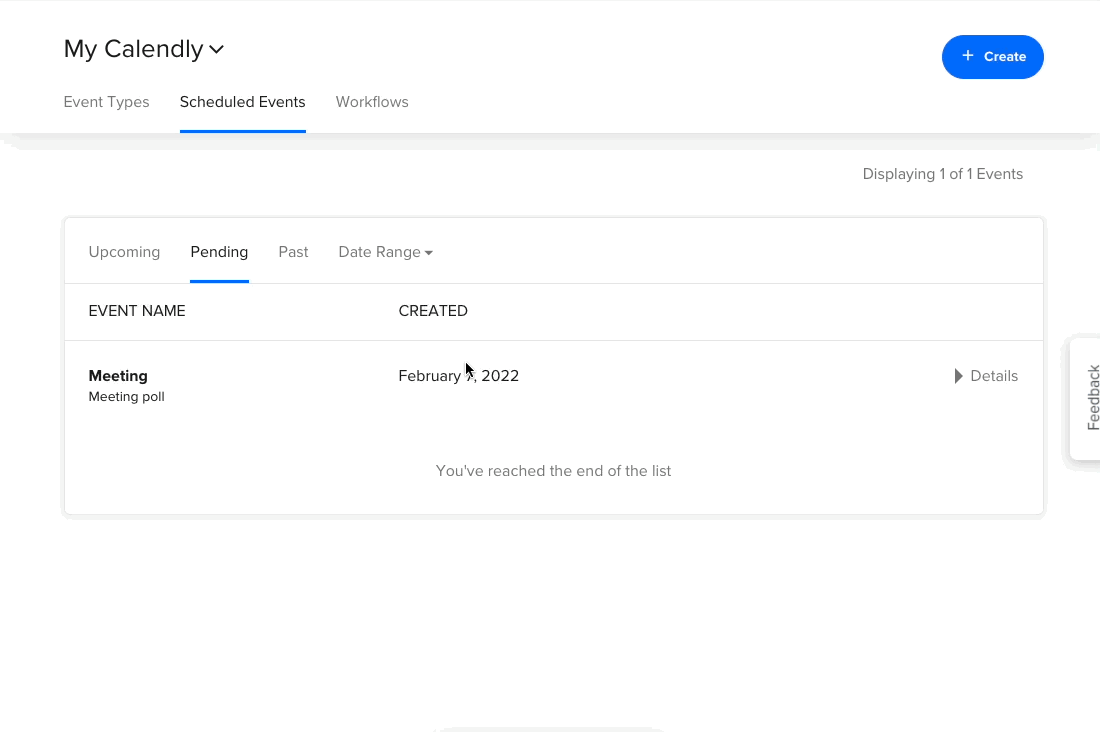Click the February 2022 created date
1100x732 pixels.
[x=459, y=376]
